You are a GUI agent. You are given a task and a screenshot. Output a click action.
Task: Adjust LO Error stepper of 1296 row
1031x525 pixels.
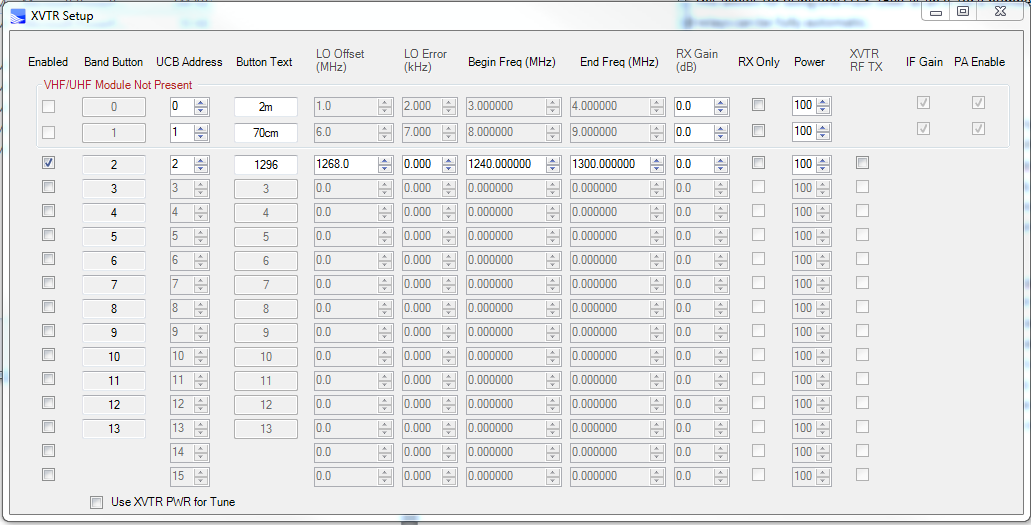coord(449,164)
